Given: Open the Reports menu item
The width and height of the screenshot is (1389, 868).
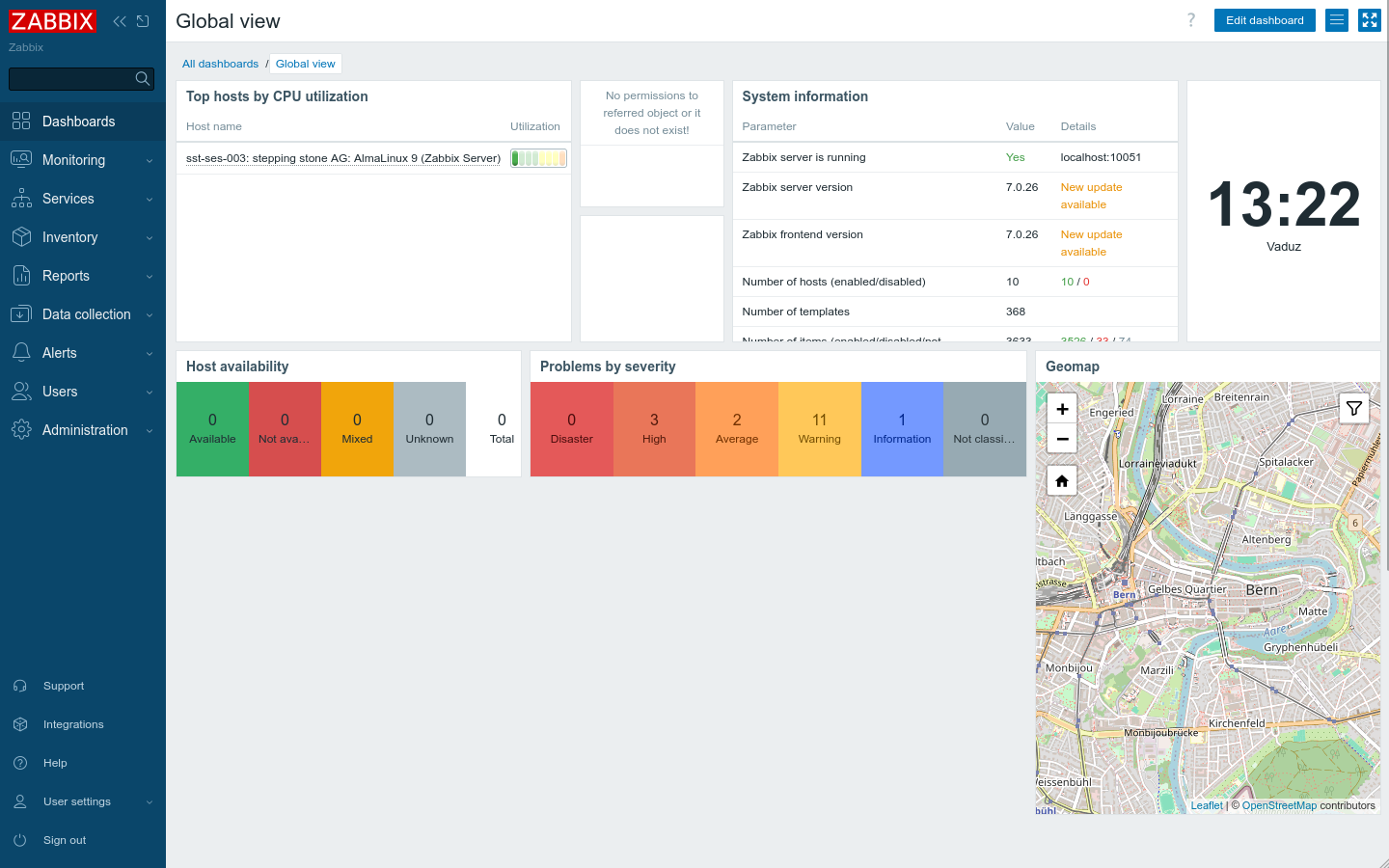Looking at the screenshot, I should coord(83,276).
